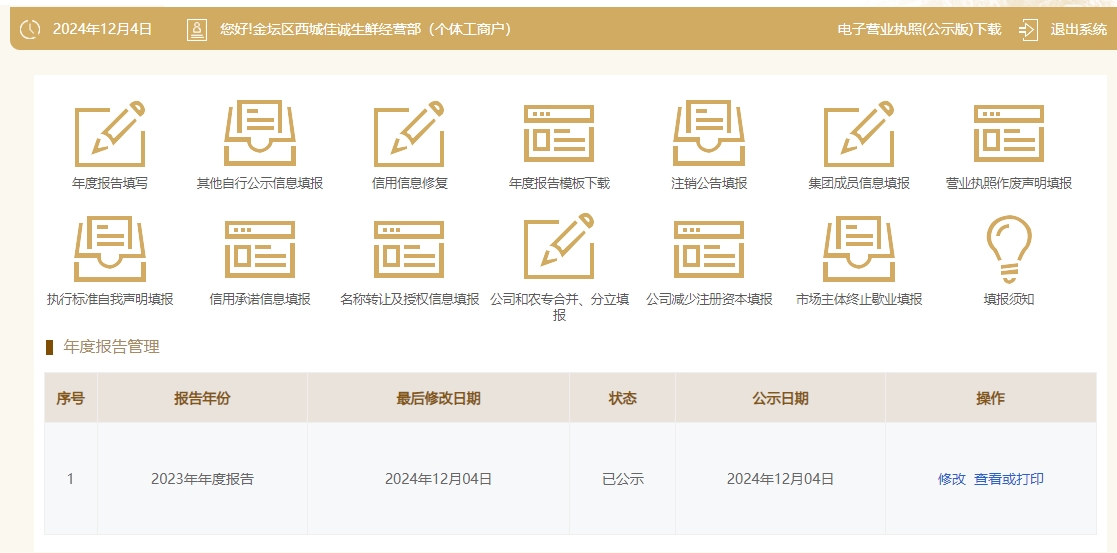
Task: Open the 信用信息修复 pencil icon
Action: (x=409, y=134)
